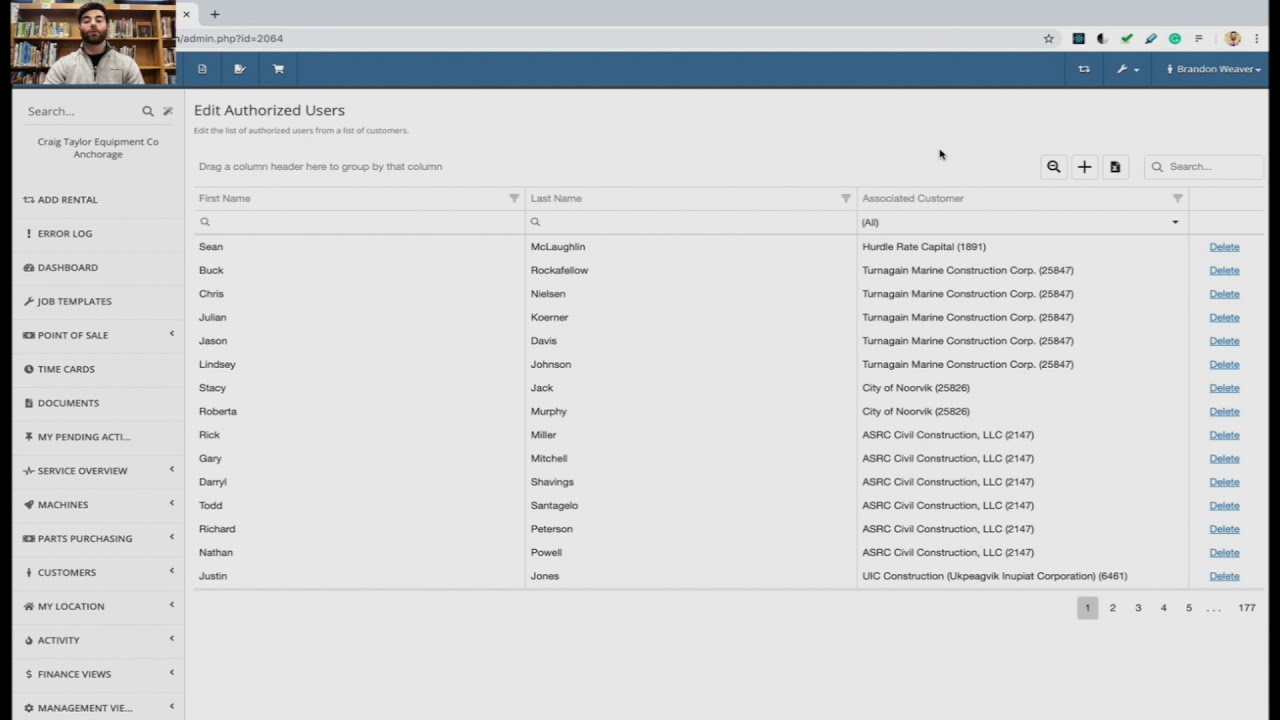1280x720 pixels.
Task: Open the (All) customer filter dropdown
Action: (x=1174, y=222)
